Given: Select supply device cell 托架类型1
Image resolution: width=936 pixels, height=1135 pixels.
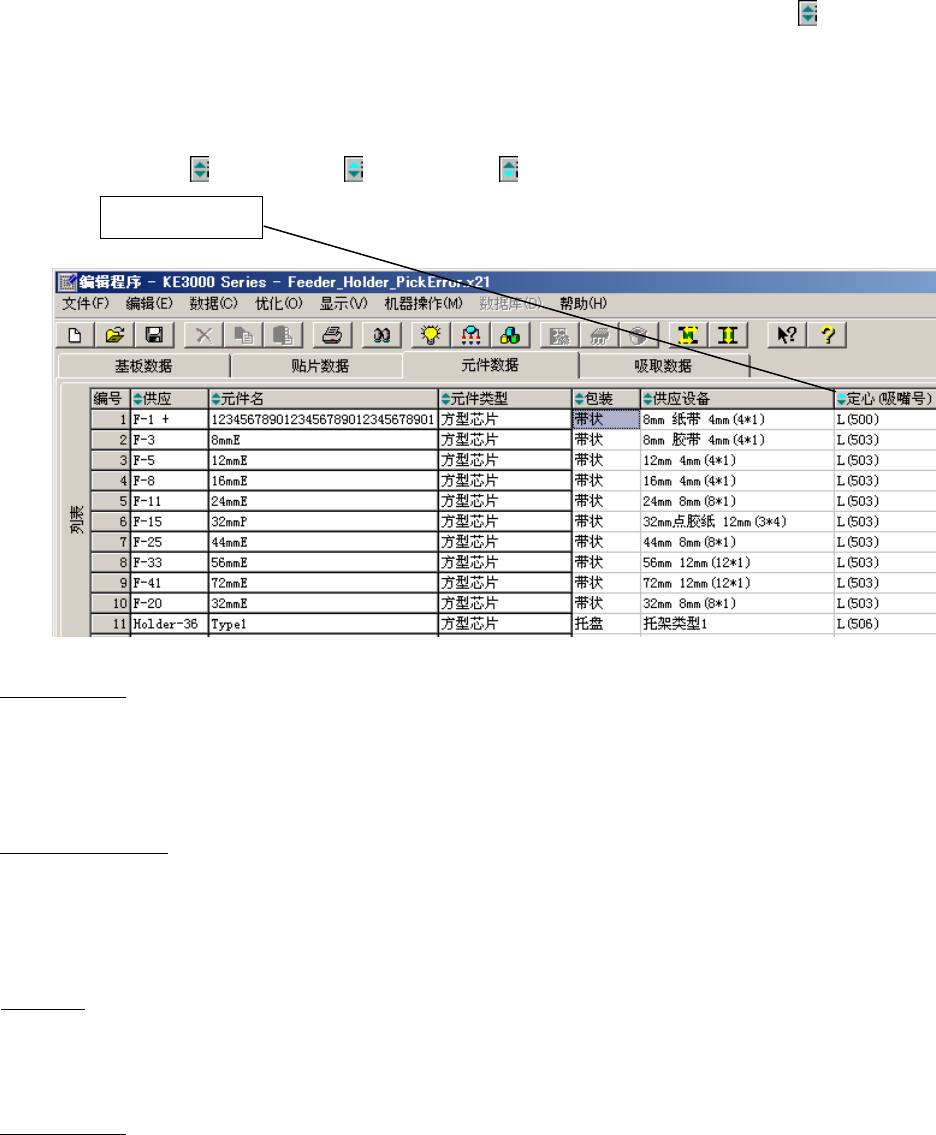Looking at the screenshot, I should [737, 623].
